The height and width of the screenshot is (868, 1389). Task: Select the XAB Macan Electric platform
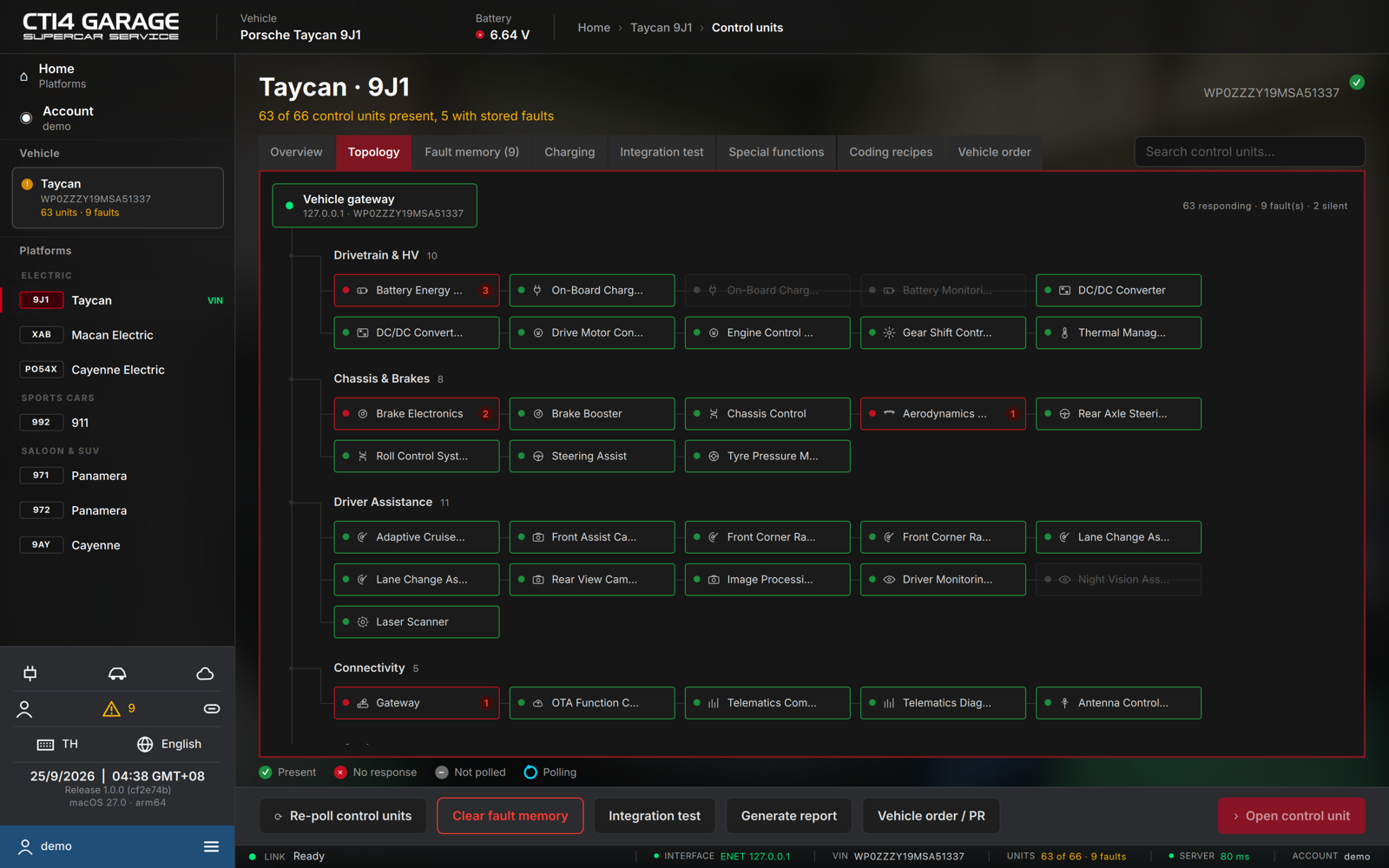tap(117, 335)
